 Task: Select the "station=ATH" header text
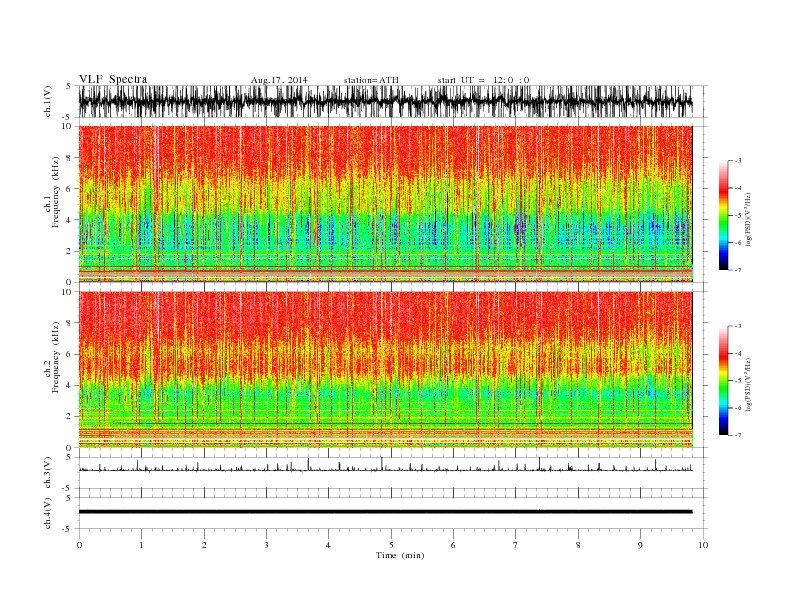click(x=371, y=80)
